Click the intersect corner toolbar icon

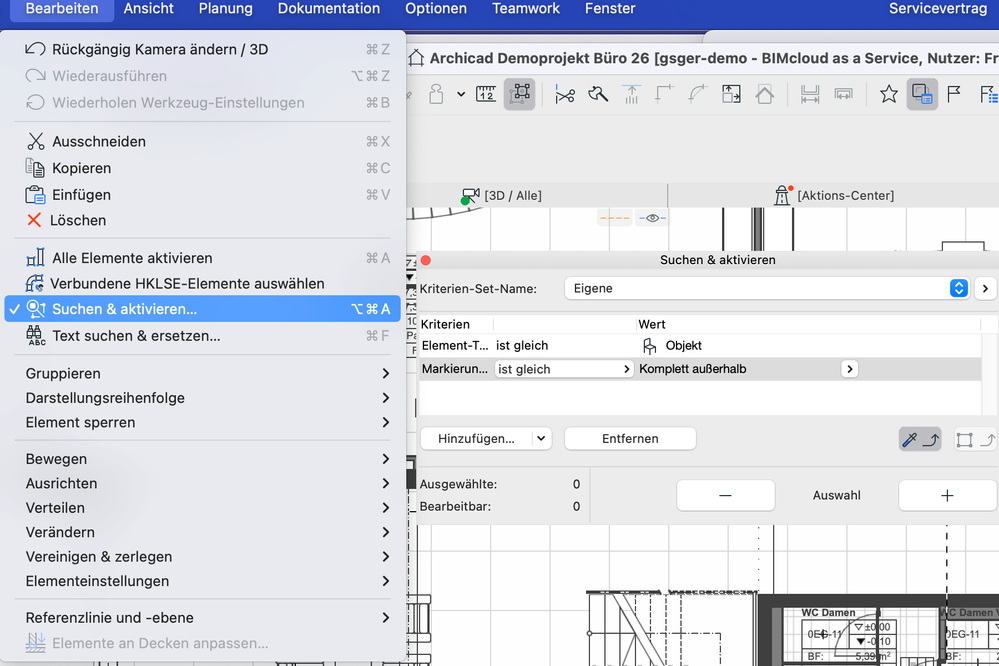(x=664, y=94)
